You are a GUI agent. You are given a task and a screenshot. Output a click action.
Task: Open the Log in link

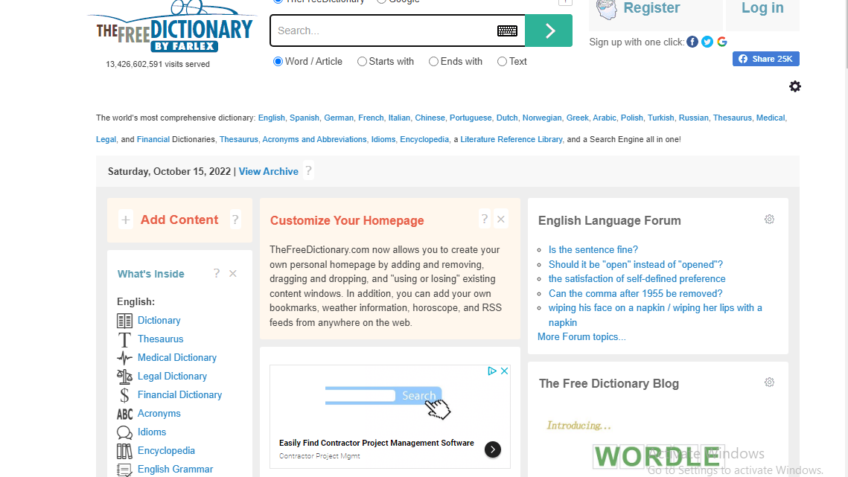tap(762, 8)
